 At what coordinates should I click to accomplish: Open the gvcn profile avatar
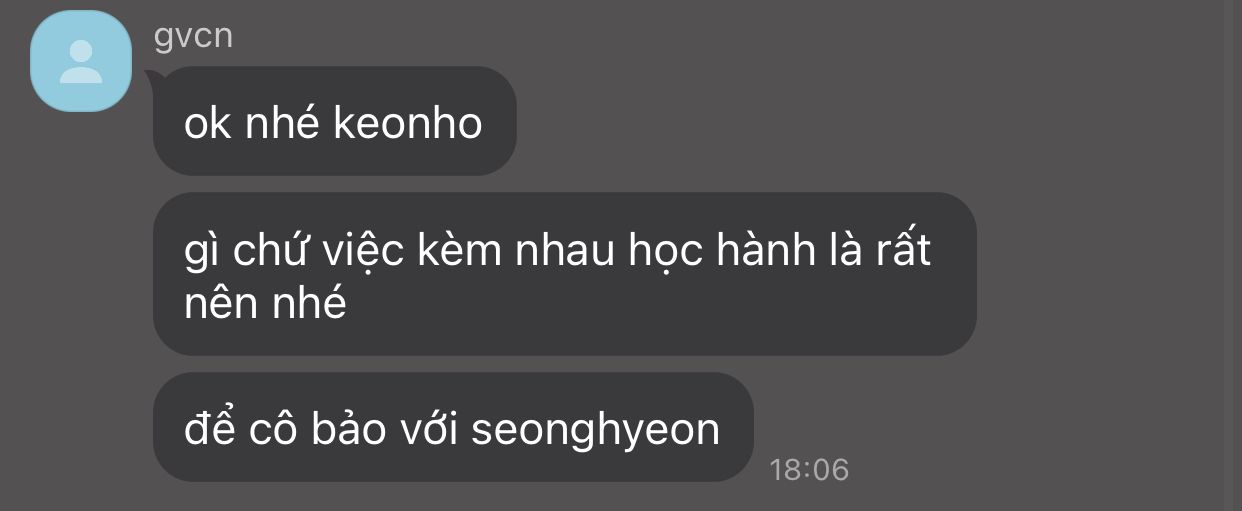click(81, 61)
